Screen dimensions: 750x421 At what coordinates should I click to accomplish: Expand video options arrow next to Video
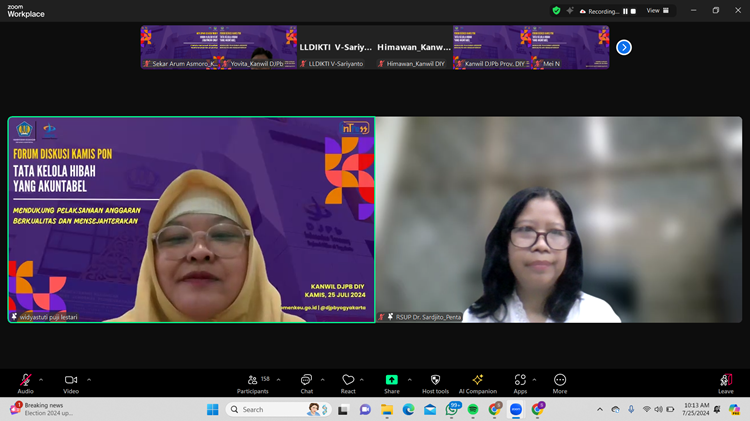coord(89,379)
